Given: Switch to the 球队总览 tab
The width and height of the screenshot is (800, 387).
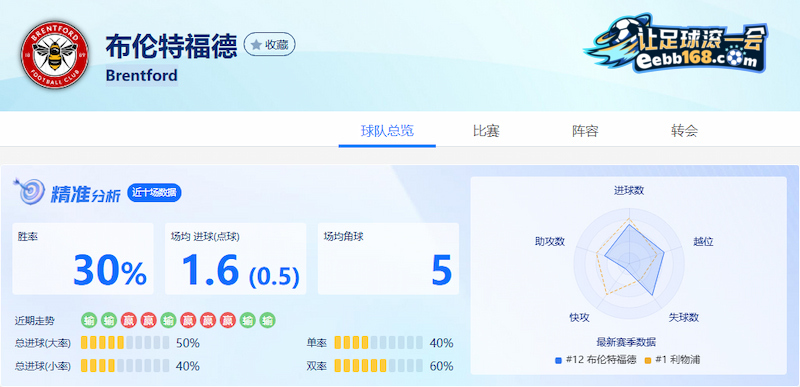Looking at the screenshot, I should (x=387, y=131).
